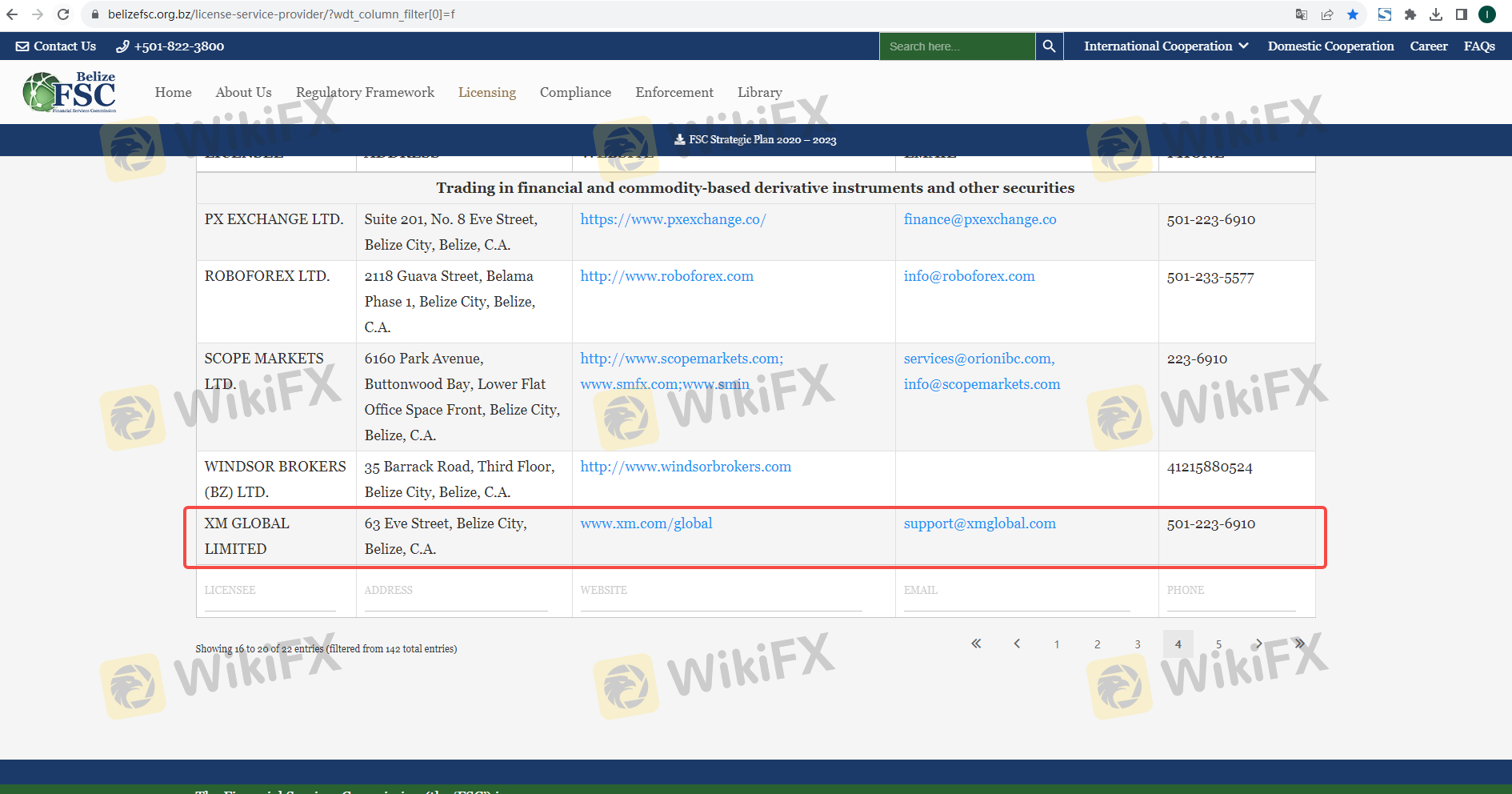This screenshot has width=1512, height=794.
Task: Download the FSC Strategic Plan 2020–2023
Action: tap(755, 140)
